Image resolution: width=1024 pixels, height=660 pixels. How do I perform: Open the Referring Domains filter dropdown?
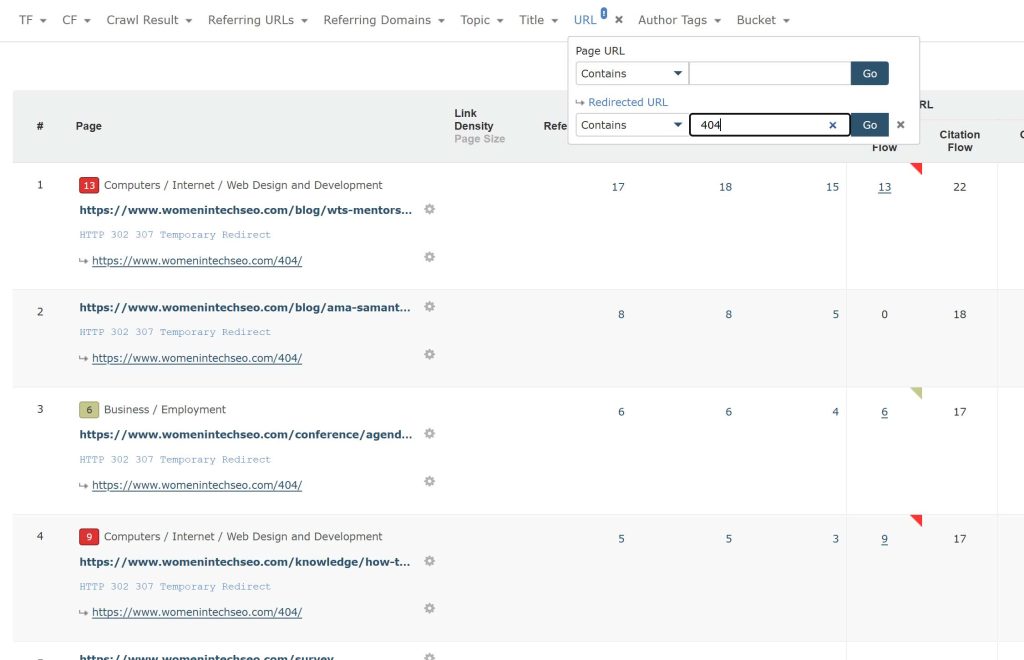[x=384, y=20]
